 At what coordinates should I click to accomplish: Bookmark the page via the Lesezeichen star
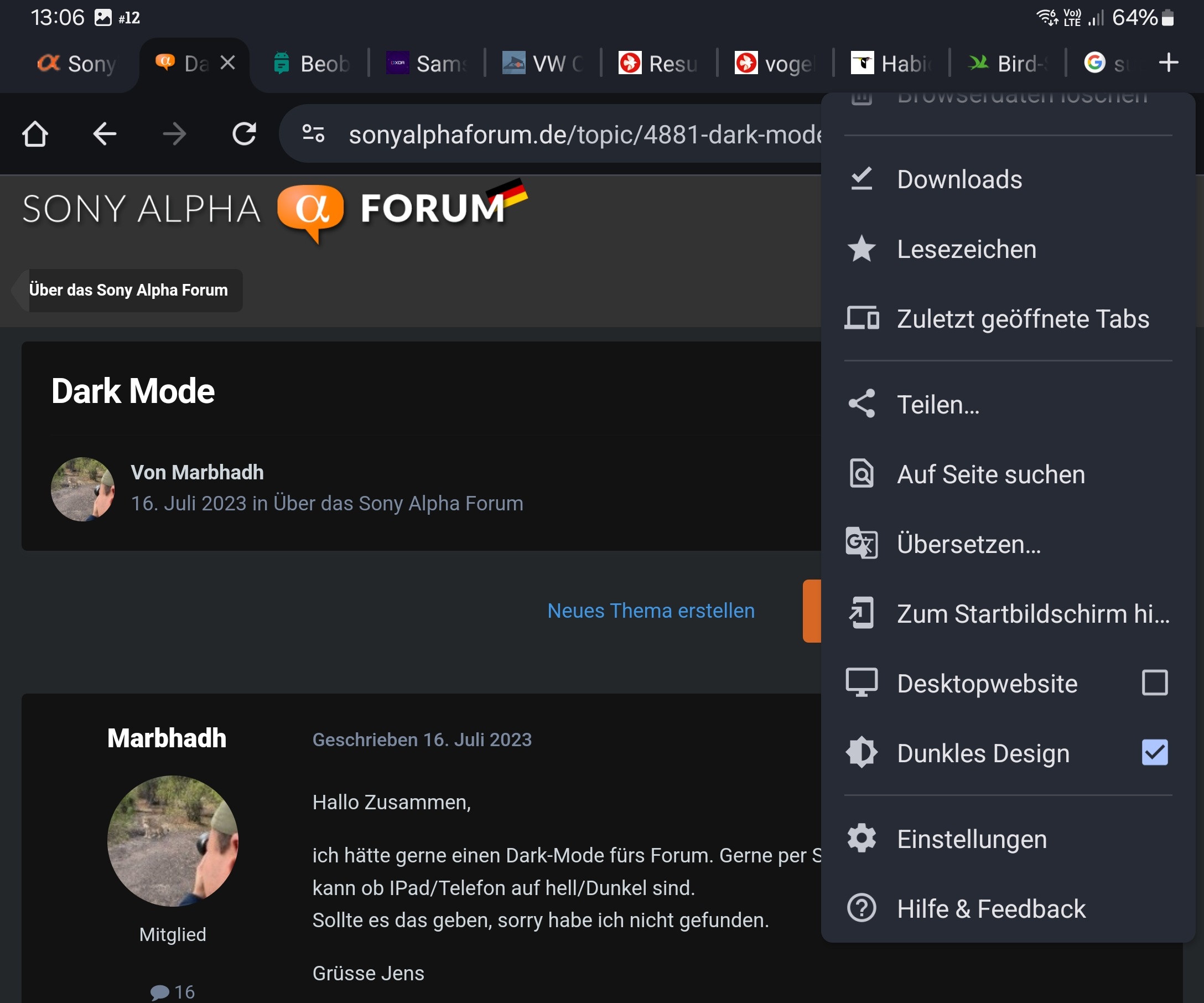pyautogui.click(x=862, y=249)
